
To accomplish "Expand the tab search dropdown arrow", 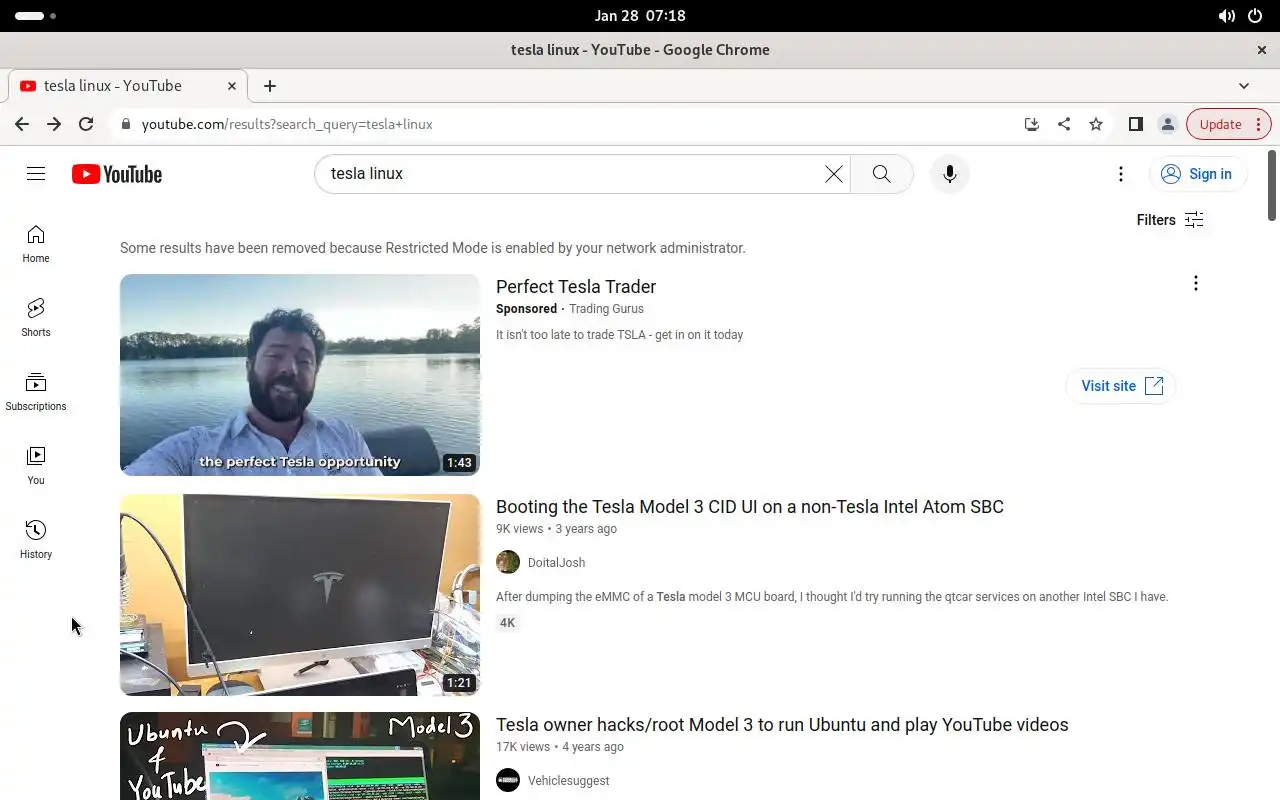I will click(x=1244, y=86).
